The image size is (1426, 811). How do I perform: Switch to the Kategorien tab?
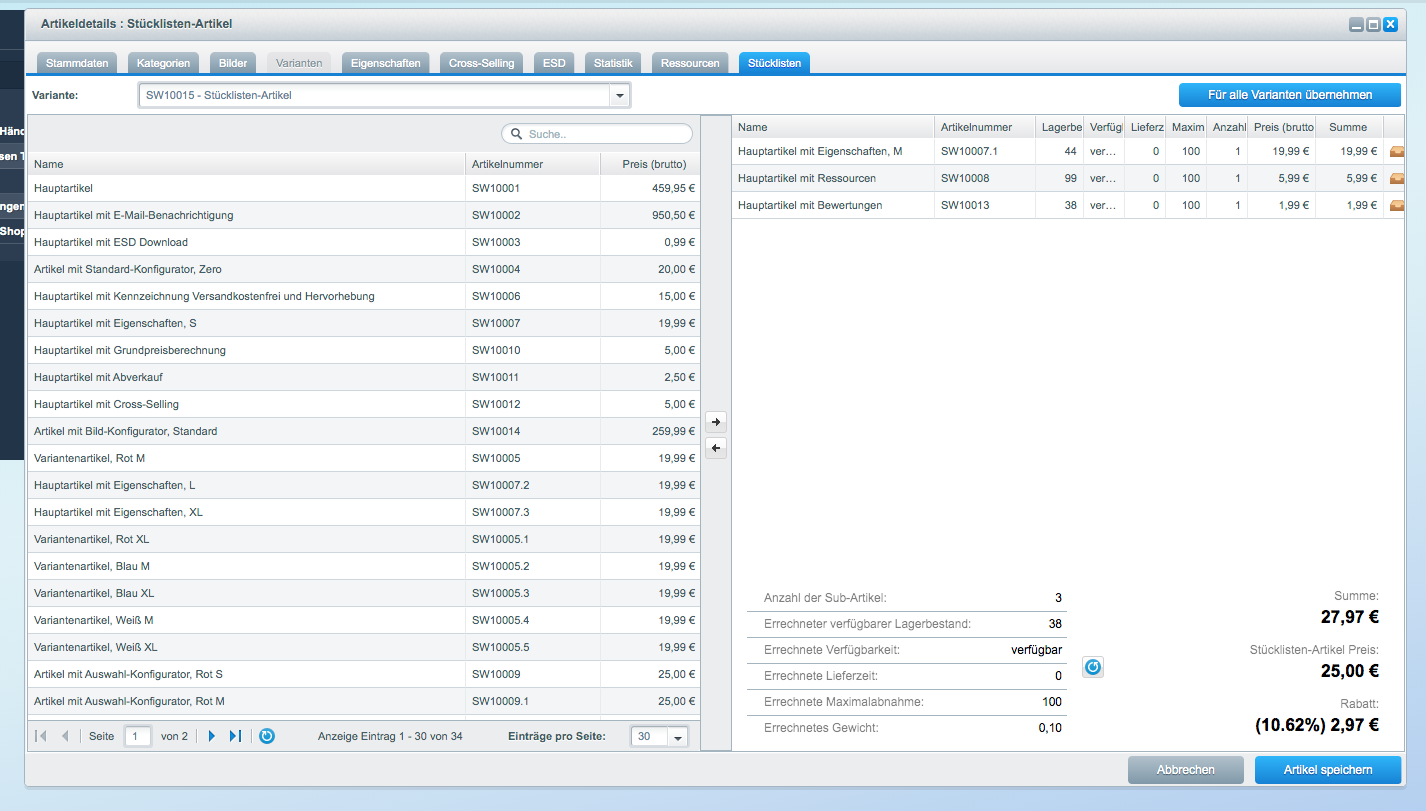coord(164,63)
